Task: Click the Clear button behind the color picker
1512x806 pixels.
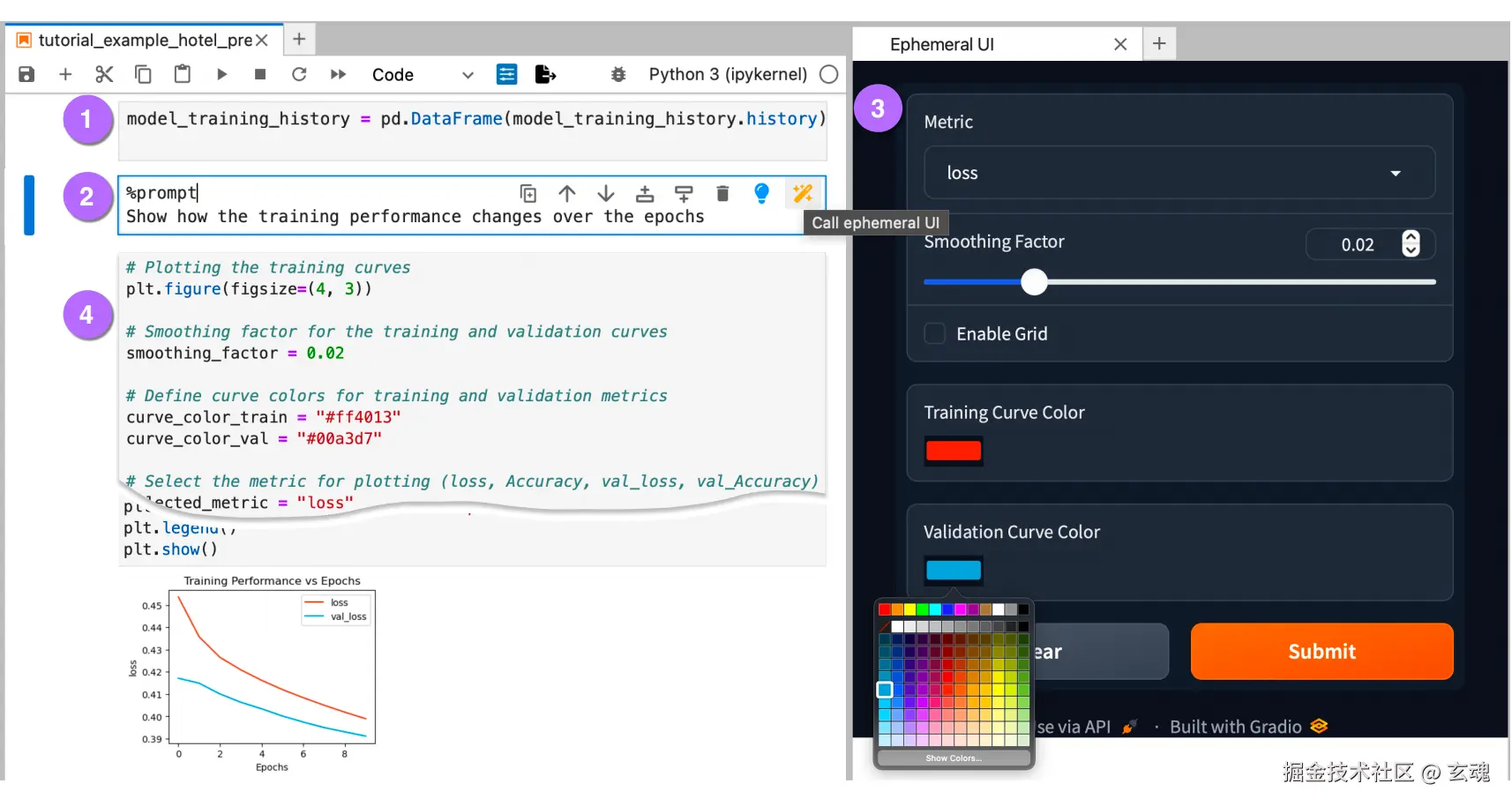Action: click(1100, 652)
